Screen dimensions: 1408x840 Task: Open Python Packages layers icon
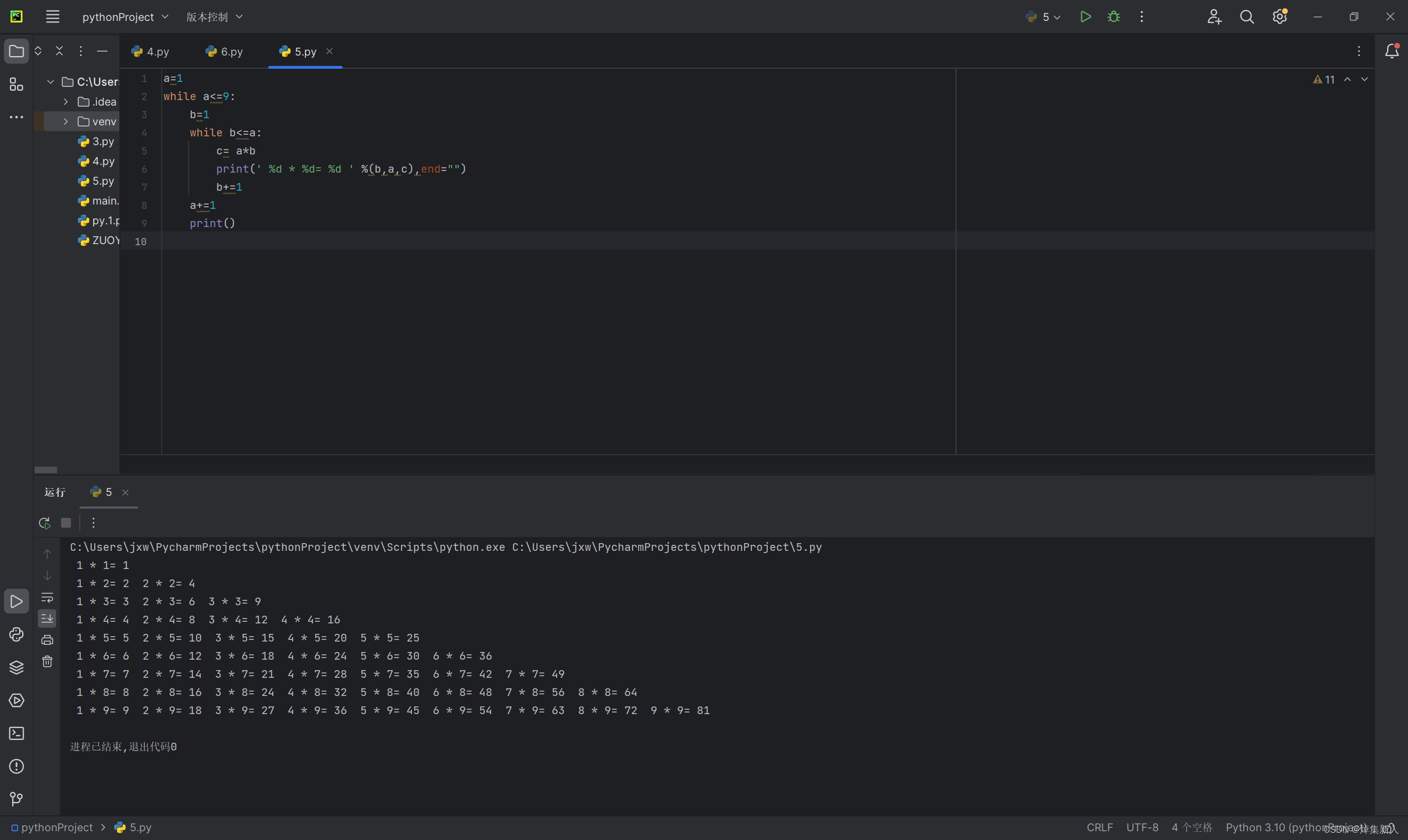(16, 667)
